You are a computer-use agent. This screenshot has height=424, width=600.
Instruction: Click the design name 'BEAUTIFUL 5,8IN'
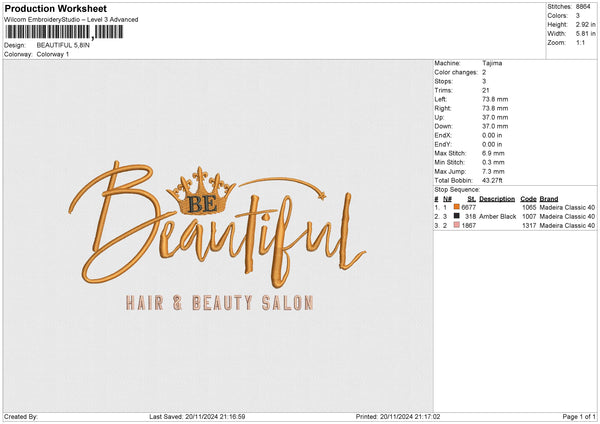(63, 45)
